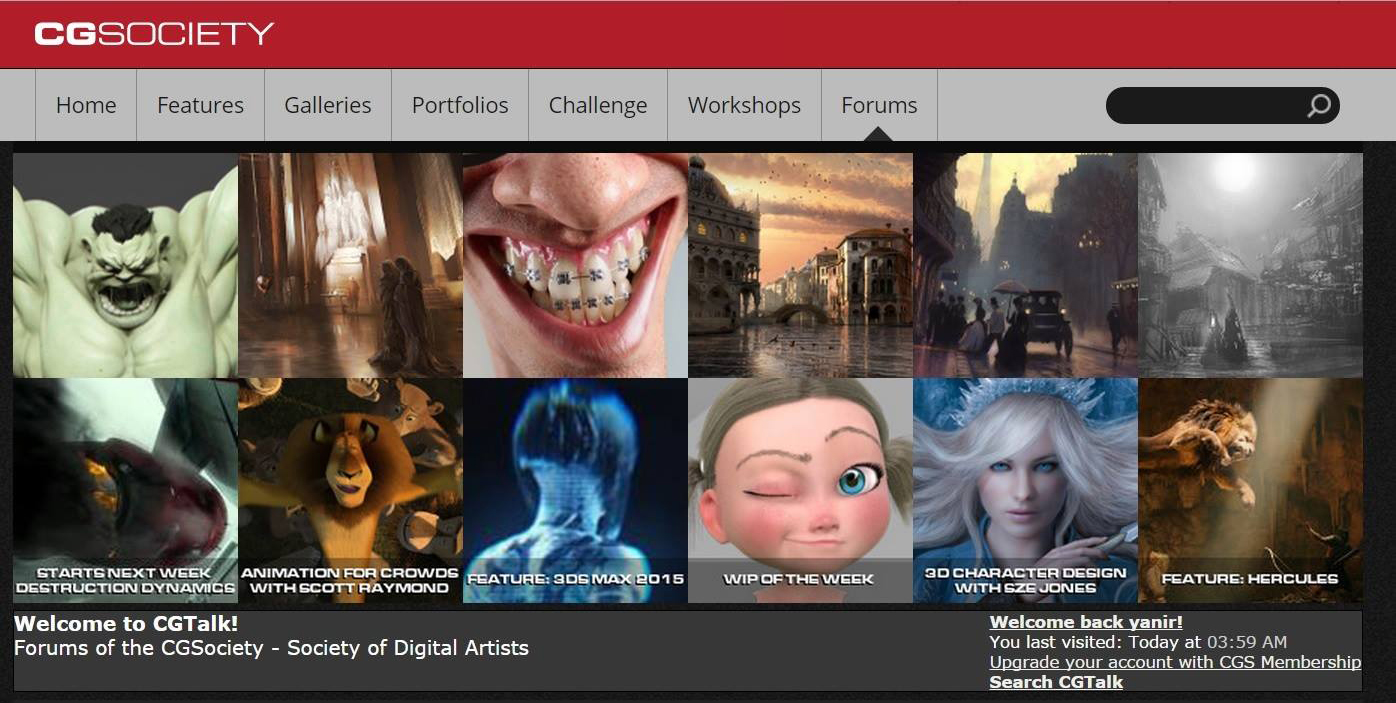1396x703 pixels.
Task: View the WIP of the Week tile
Action: (800, 490)
